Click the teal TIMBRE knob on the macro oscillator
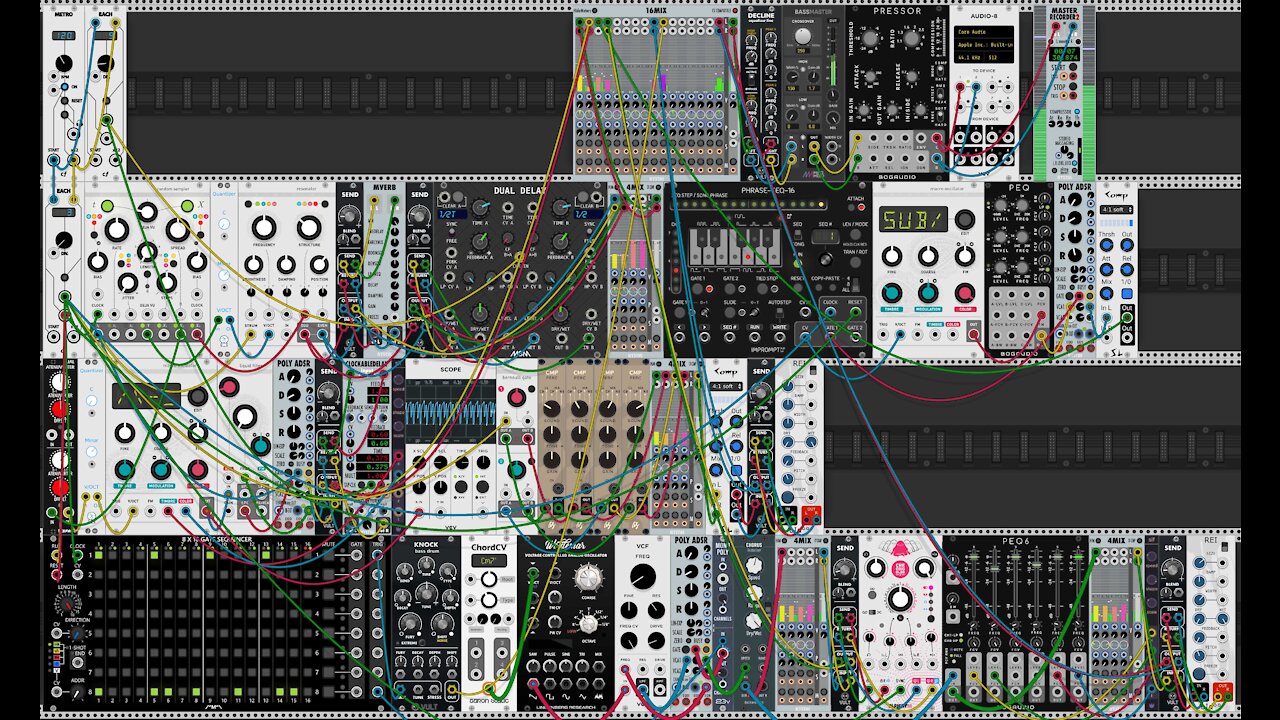The image size is (1280, 720). click(x=892, y=293)
